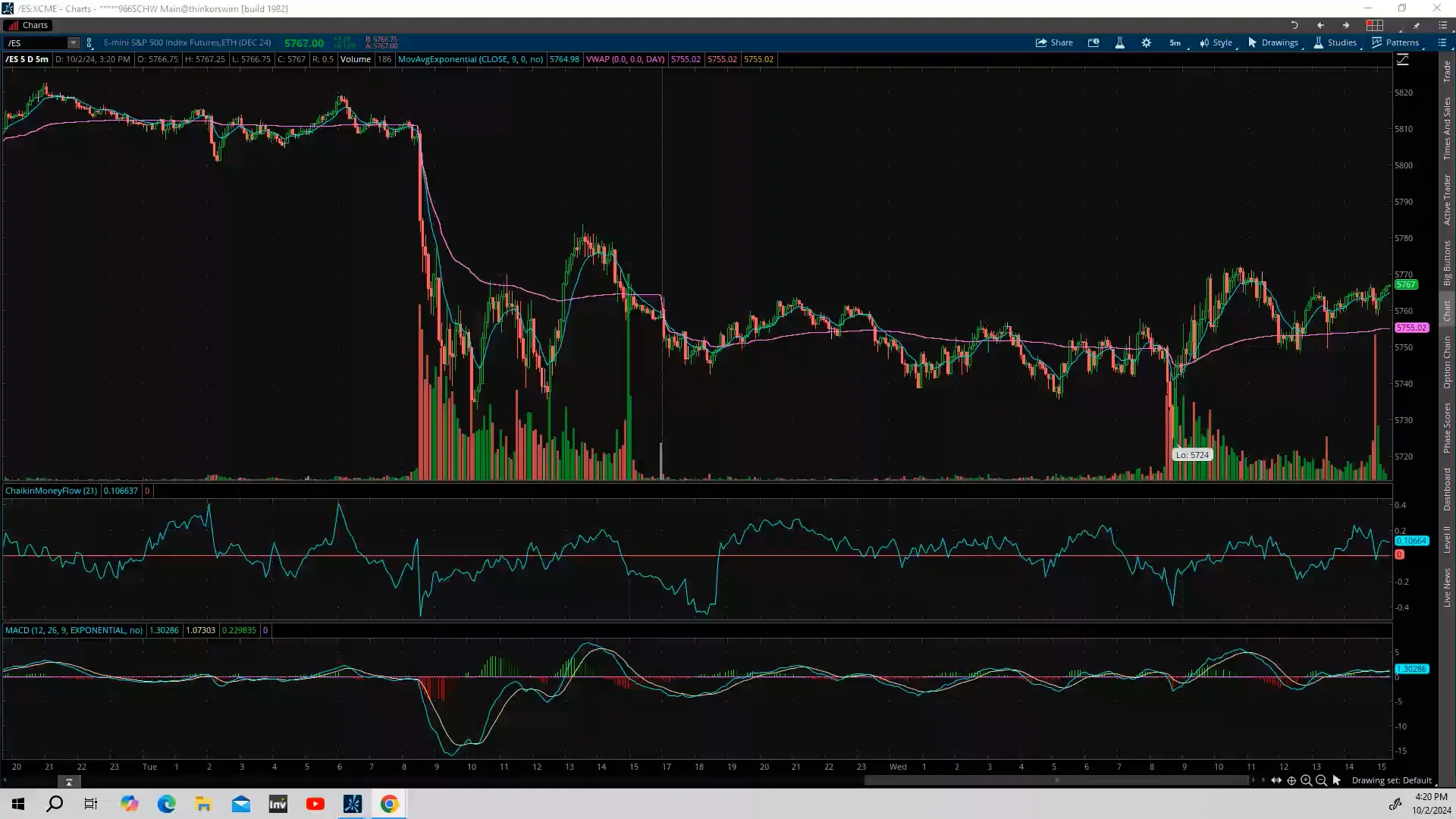The width and height of the screenshot is (1456, 819).
Task: Open thinkorswim from Windows taskbar
Action: [353, 804]
